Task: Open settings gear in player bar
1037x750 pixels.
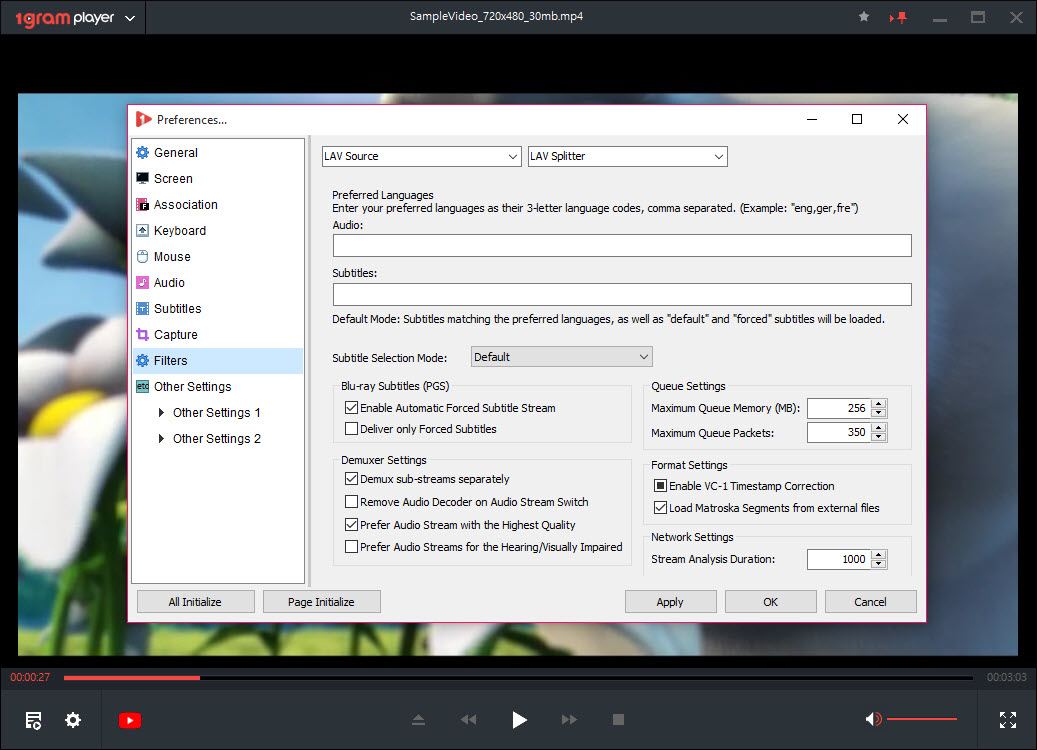Action: [x=73, y=720]
